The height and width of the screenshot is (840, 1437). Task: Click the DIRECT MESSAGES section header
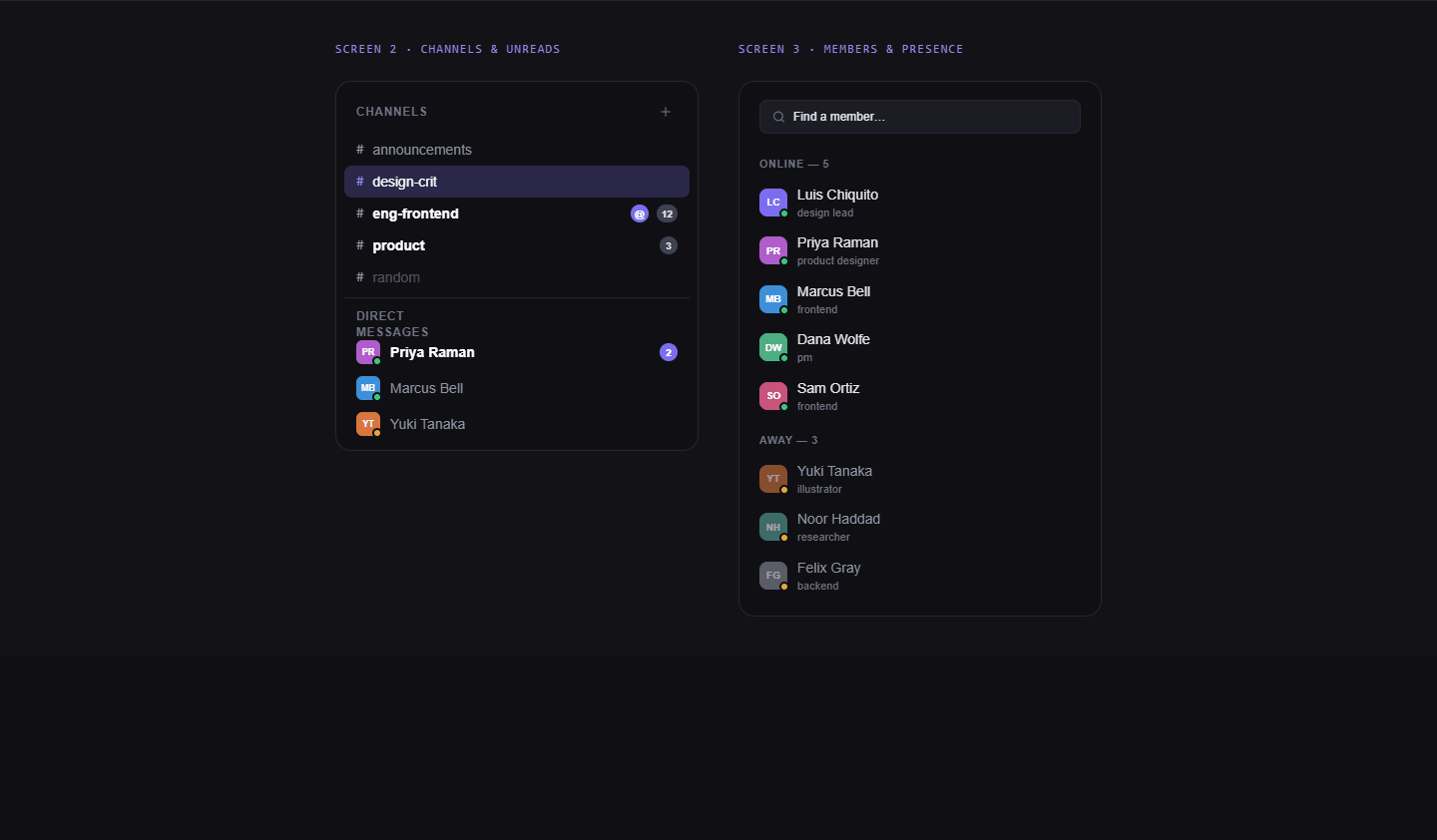[x=392, y=324]
